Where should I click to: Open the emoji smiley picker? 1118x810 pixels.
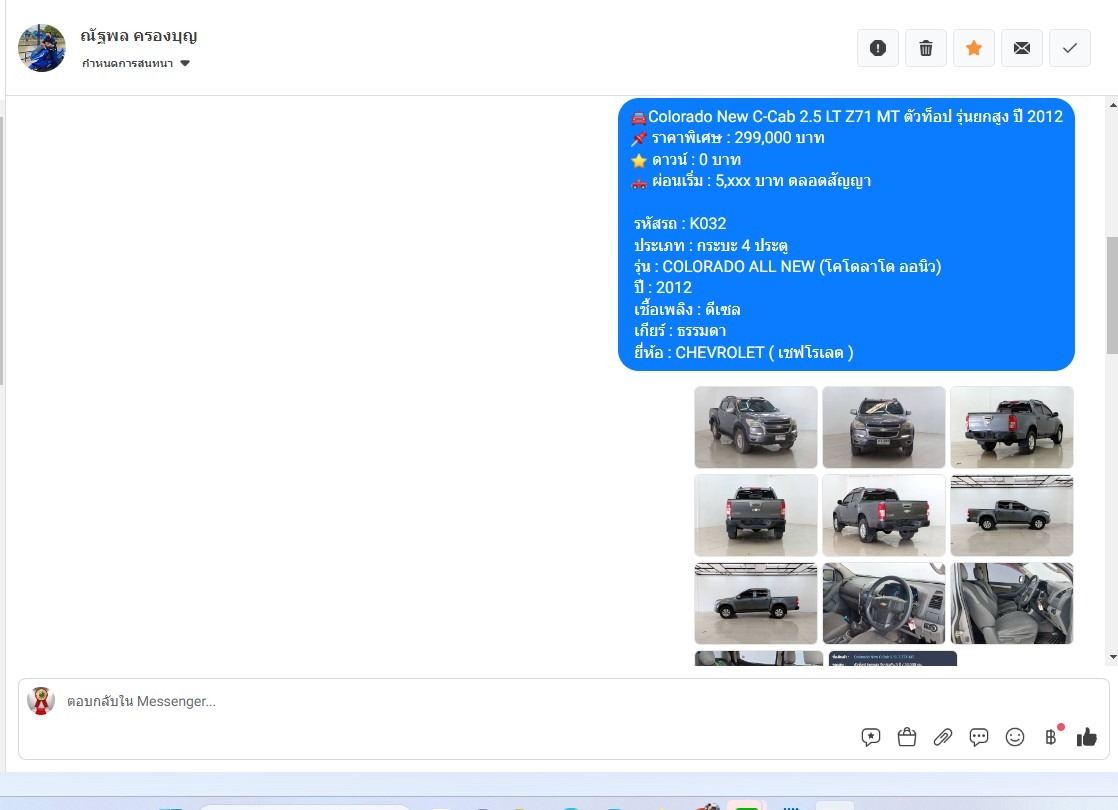pos(1015,737)
